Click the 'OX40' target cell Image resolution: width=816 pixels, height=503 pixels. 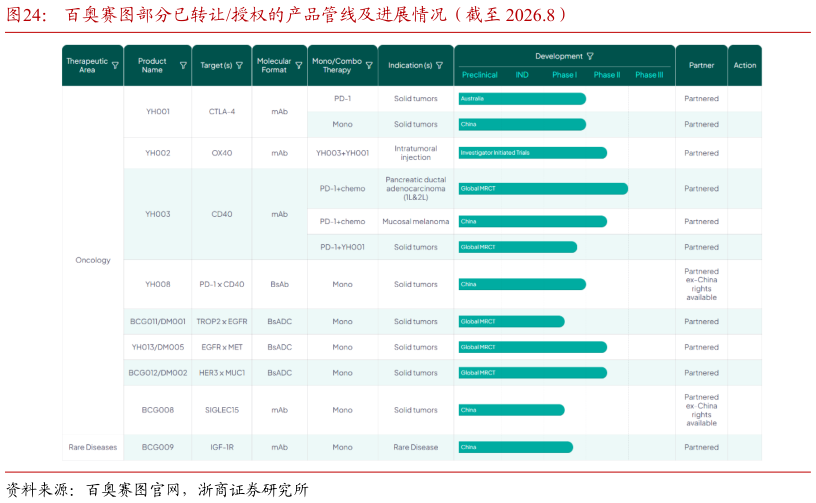tap(222, 153)
